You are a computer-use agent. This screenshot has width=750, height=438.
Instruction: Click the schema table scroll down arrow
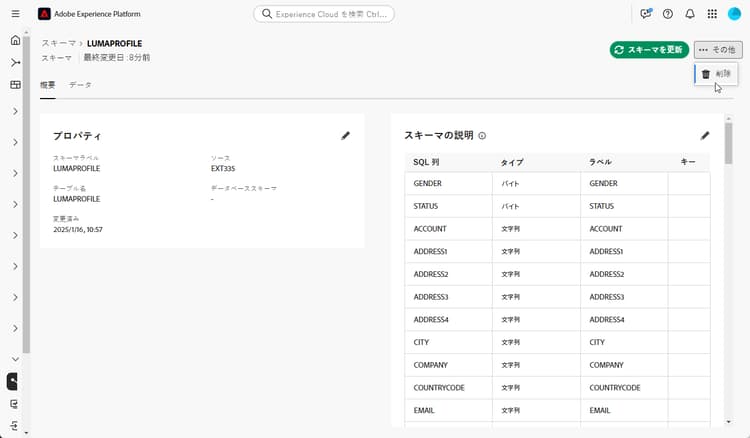pos(728,422)
